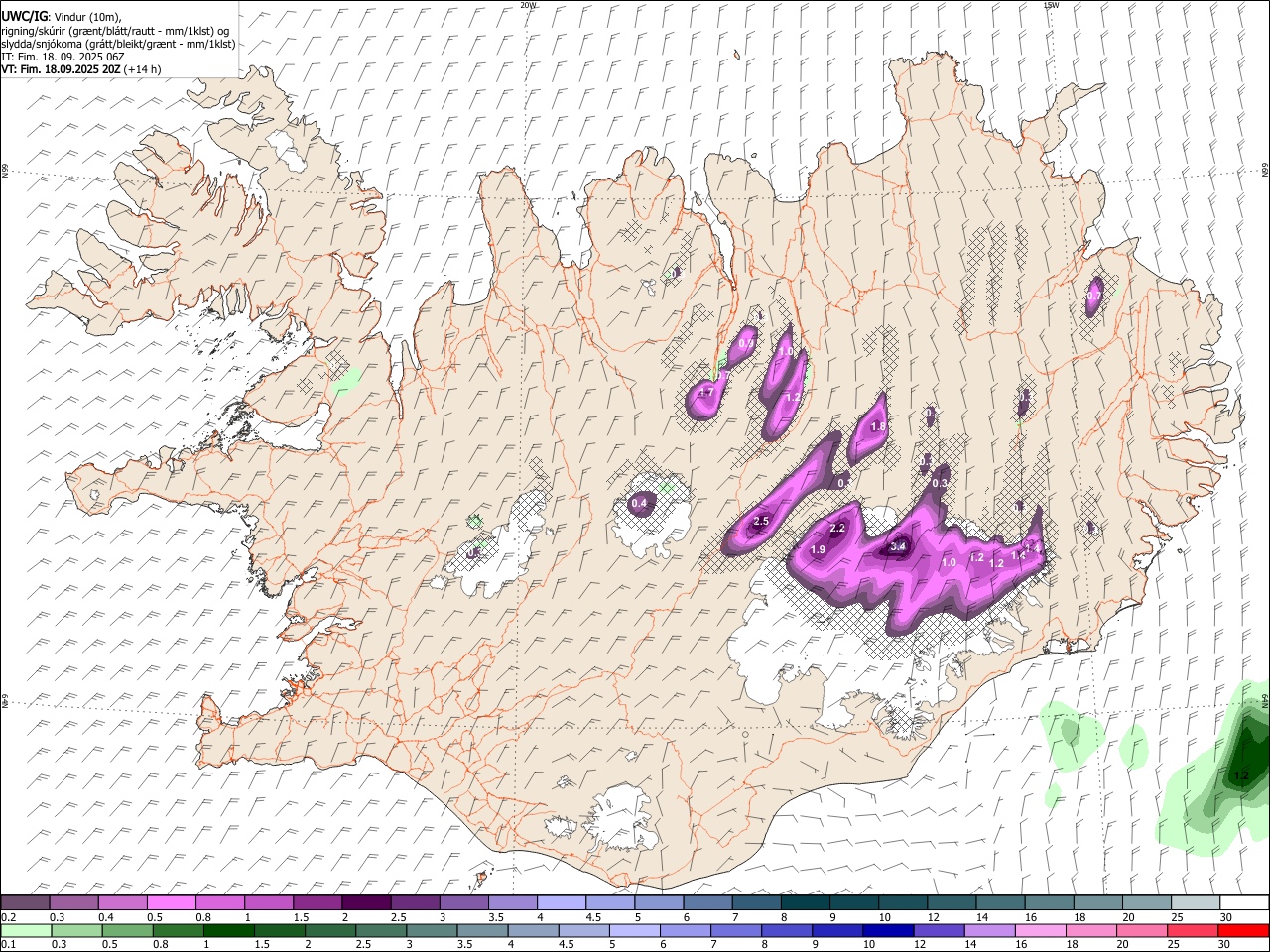Image resolution: width=1270 pixels, height=952 pixels.
Task: Select the pale green 0.1 swatch in lower scale
Action: pos(26,930)
